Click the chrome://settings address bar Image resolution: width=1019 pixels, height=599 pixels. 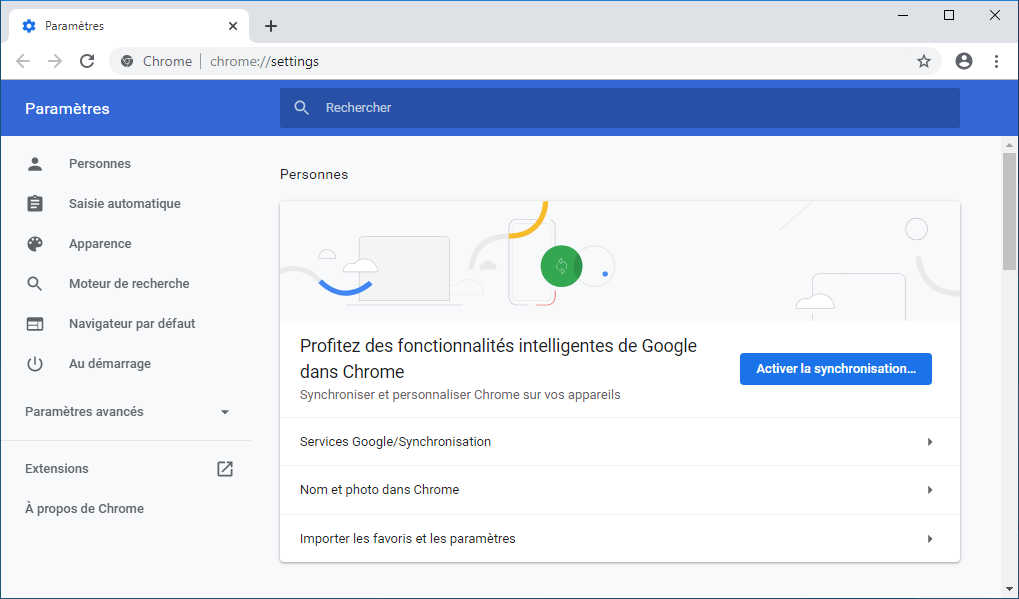pyautogui.click(x=526, y=61)
